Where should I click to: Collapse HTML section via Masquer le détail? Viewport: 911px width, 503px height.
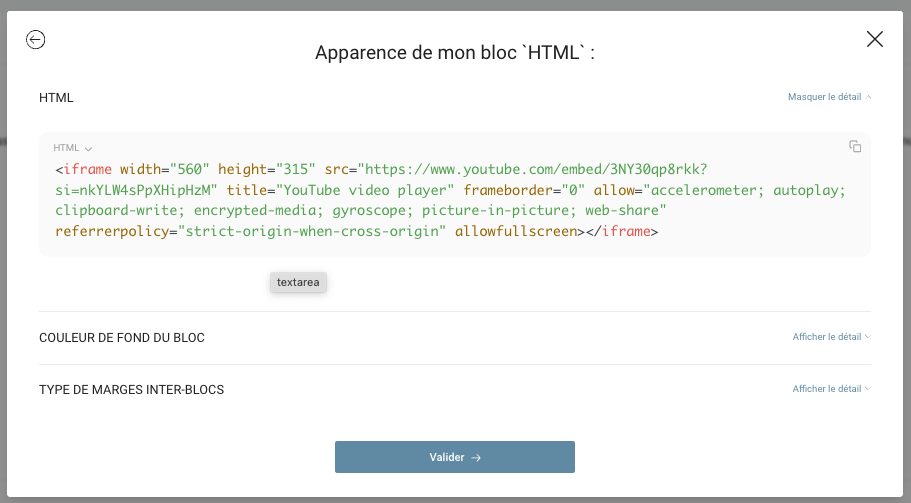click(x=829, y=97)
